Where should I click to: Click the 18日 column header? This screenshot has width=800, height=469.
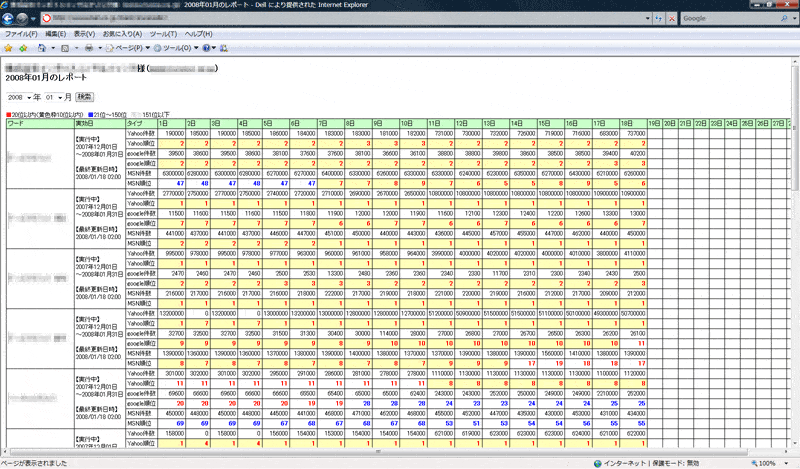pyautogui.click(x=633, y=124)
